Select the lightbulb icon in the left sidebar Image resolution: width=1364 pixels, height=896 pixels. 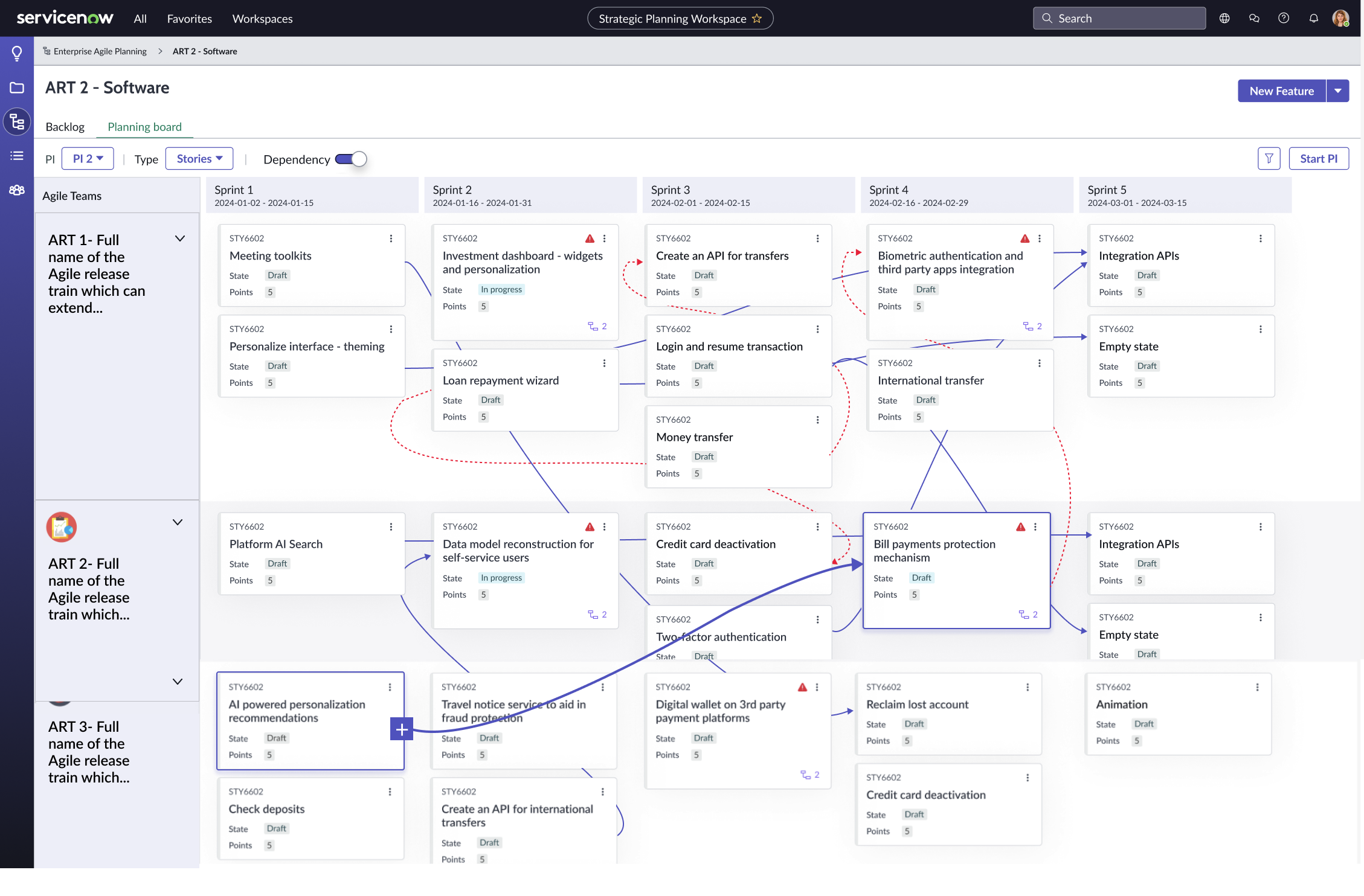tap(16, 53)
